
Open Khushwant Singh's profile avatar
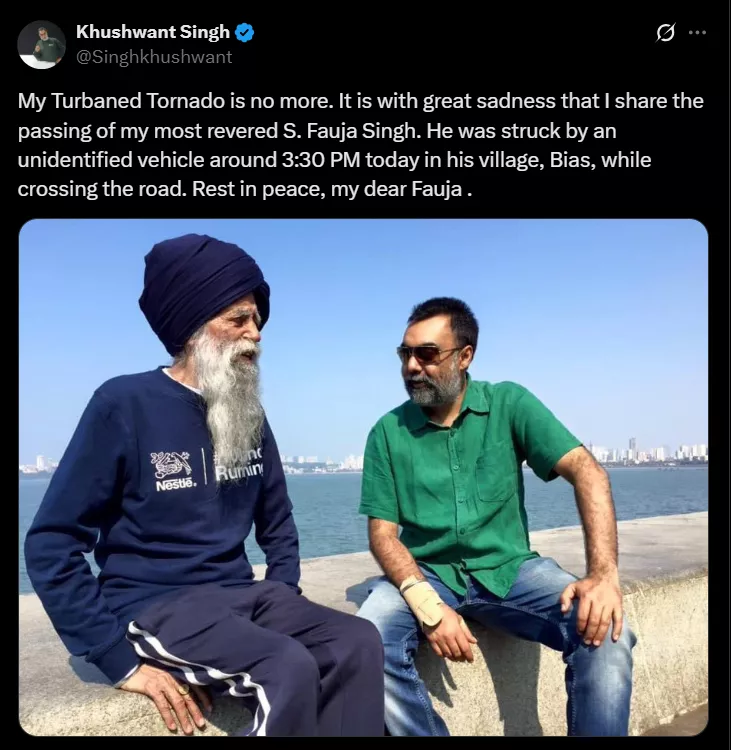(41, 44)
